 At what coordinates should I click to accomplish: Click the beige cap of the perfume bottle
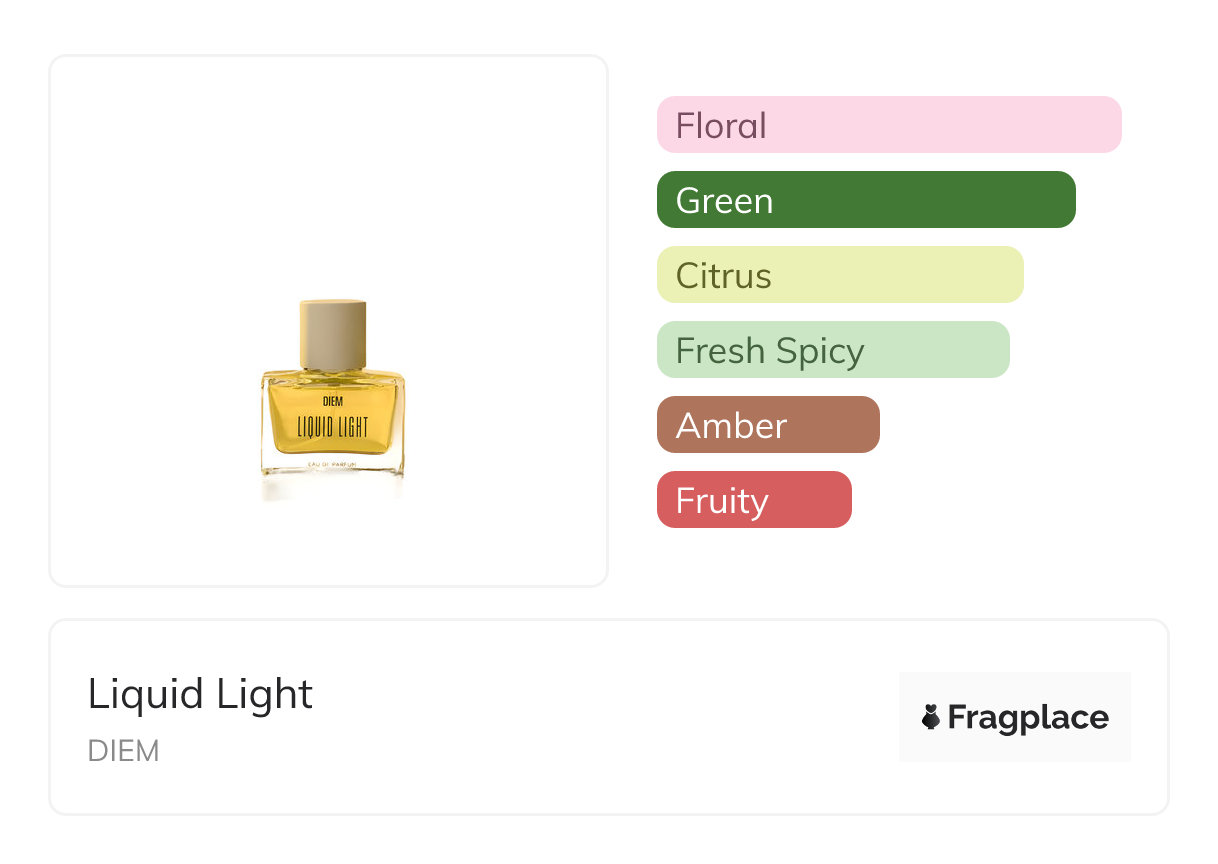tap(333, 334)
